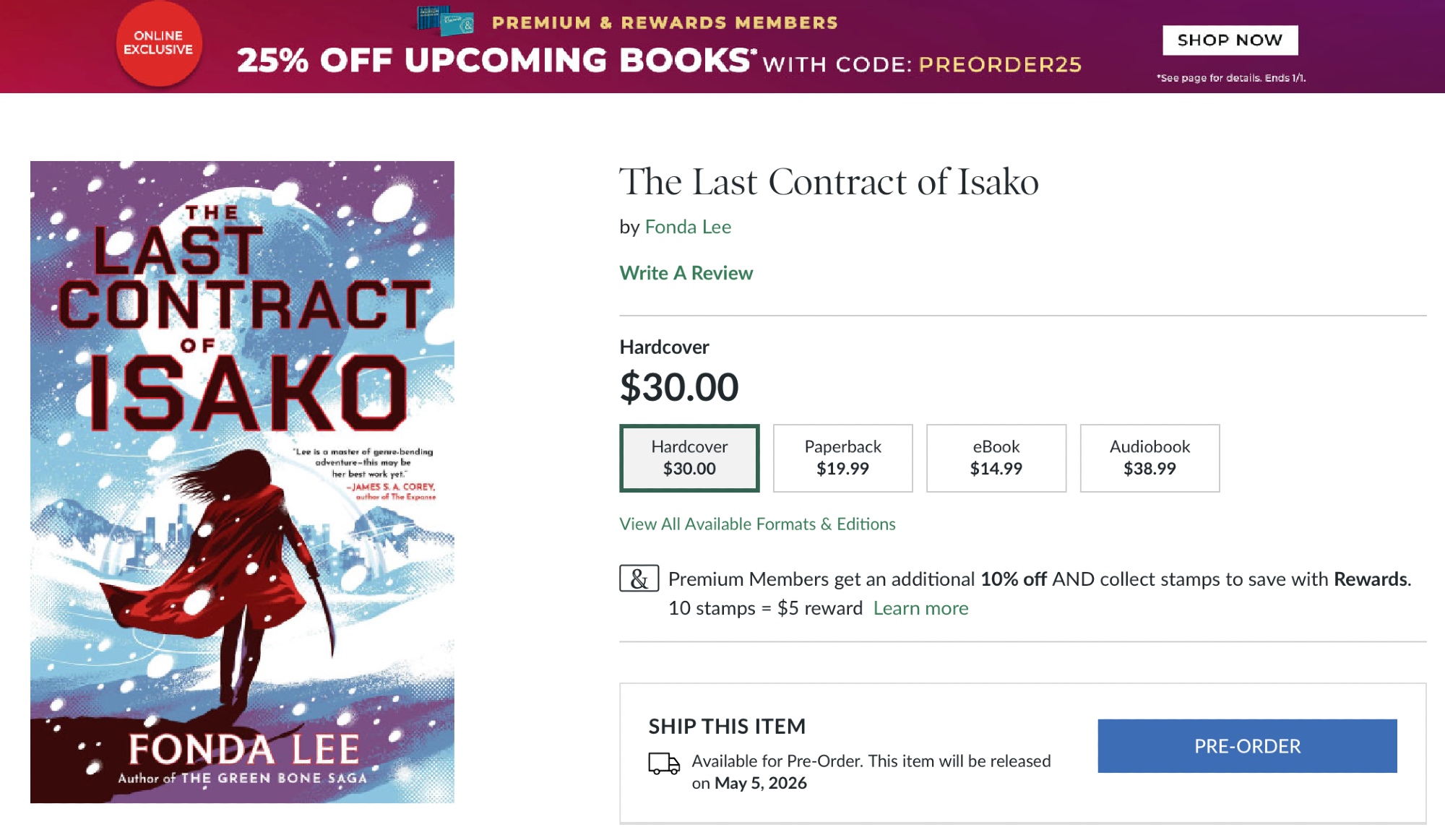Click the Online Exclusive red badge
The height and width of the screenshot is (840, 1445).
coord(158,43)
